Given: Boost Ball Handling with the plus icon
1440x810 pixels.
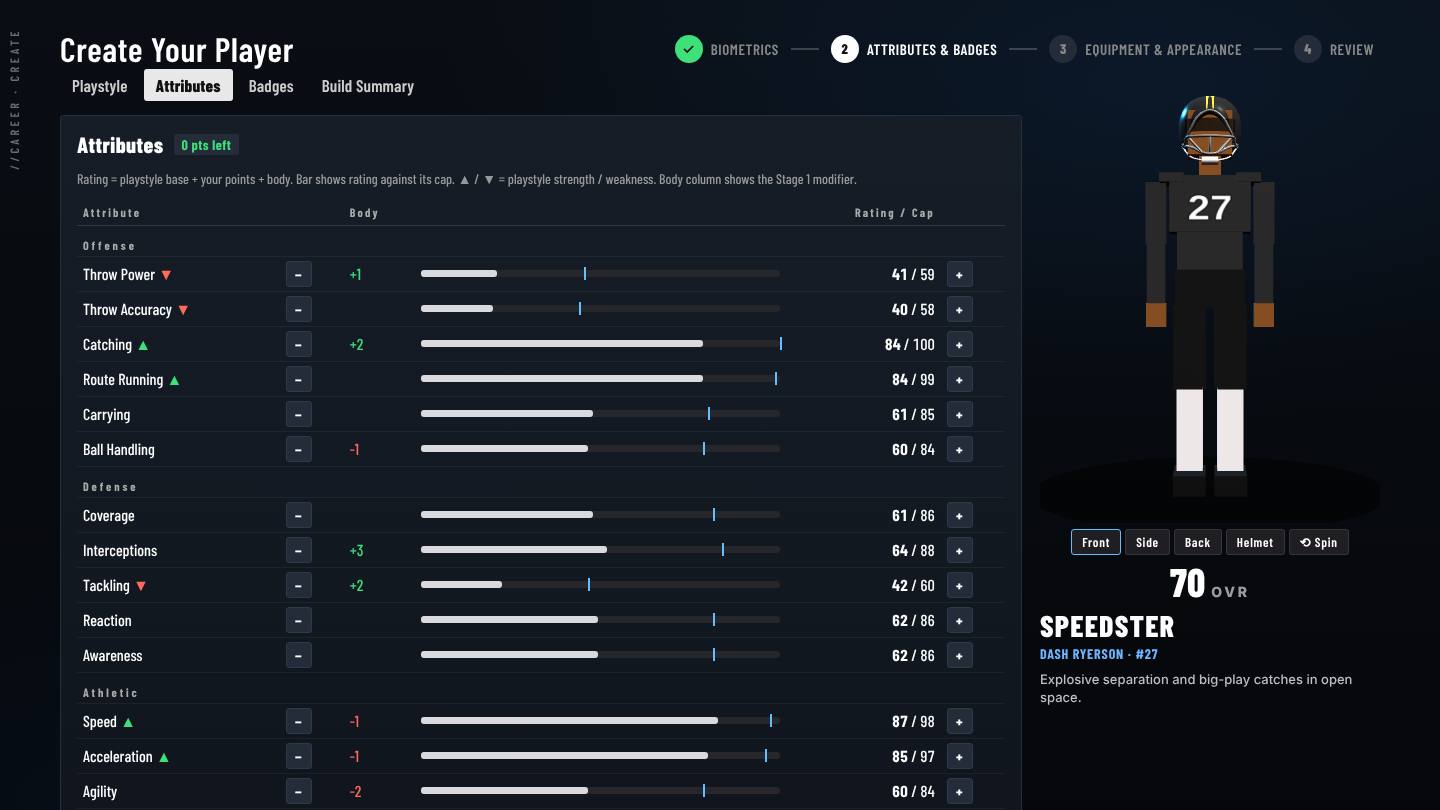Looking at the screenshot, I should click(959, 449).
